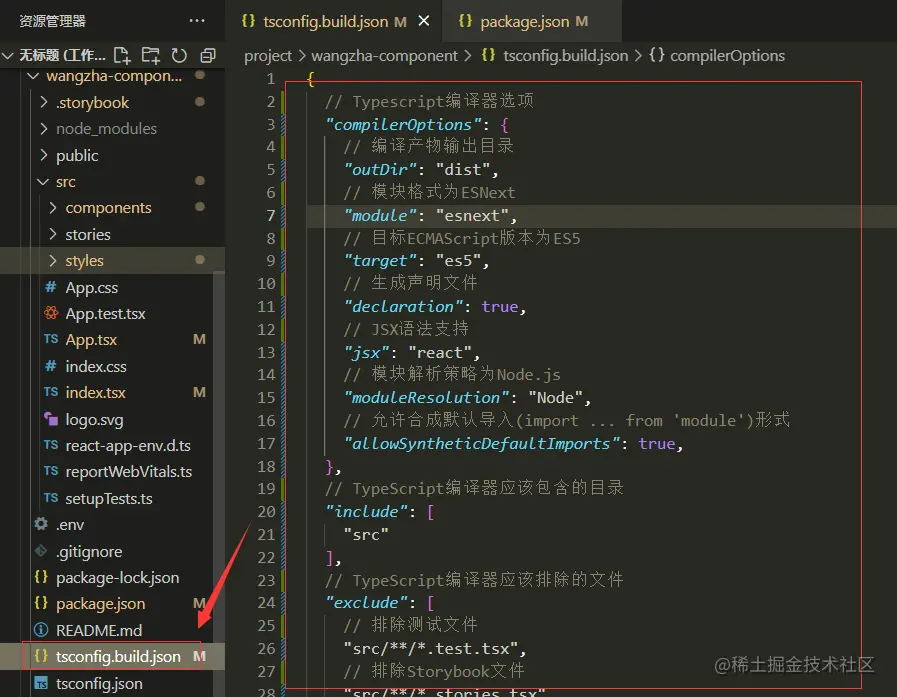
Task: Open the .env file
Action: click(70, 525)
